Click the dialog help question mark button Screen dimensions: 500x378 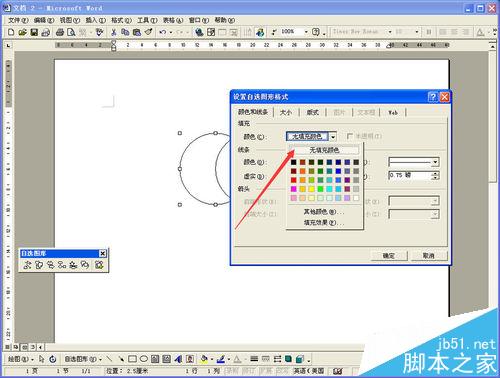(433, 97)
